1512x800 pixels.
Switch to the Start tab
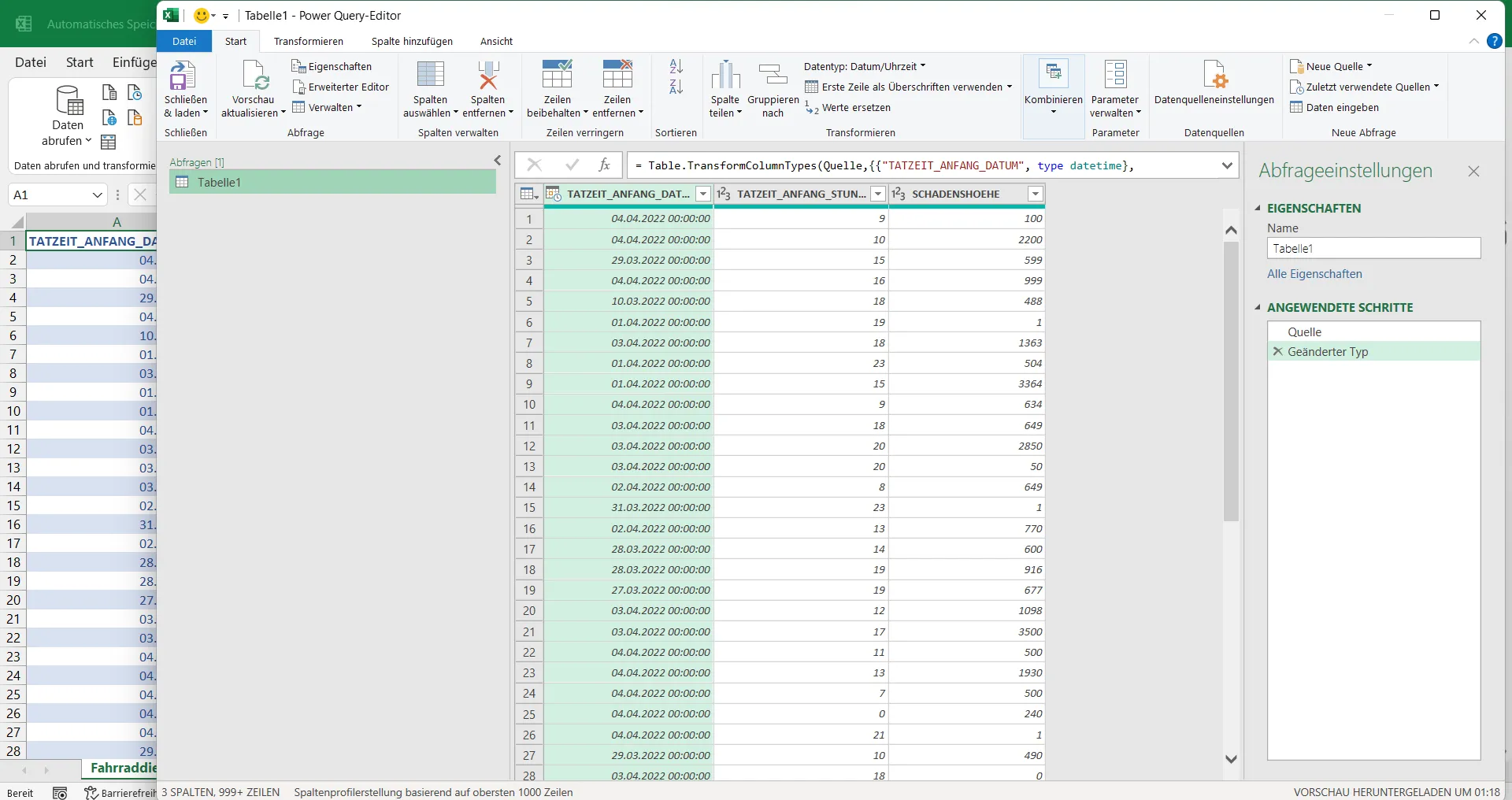click(x=236, y=41)
